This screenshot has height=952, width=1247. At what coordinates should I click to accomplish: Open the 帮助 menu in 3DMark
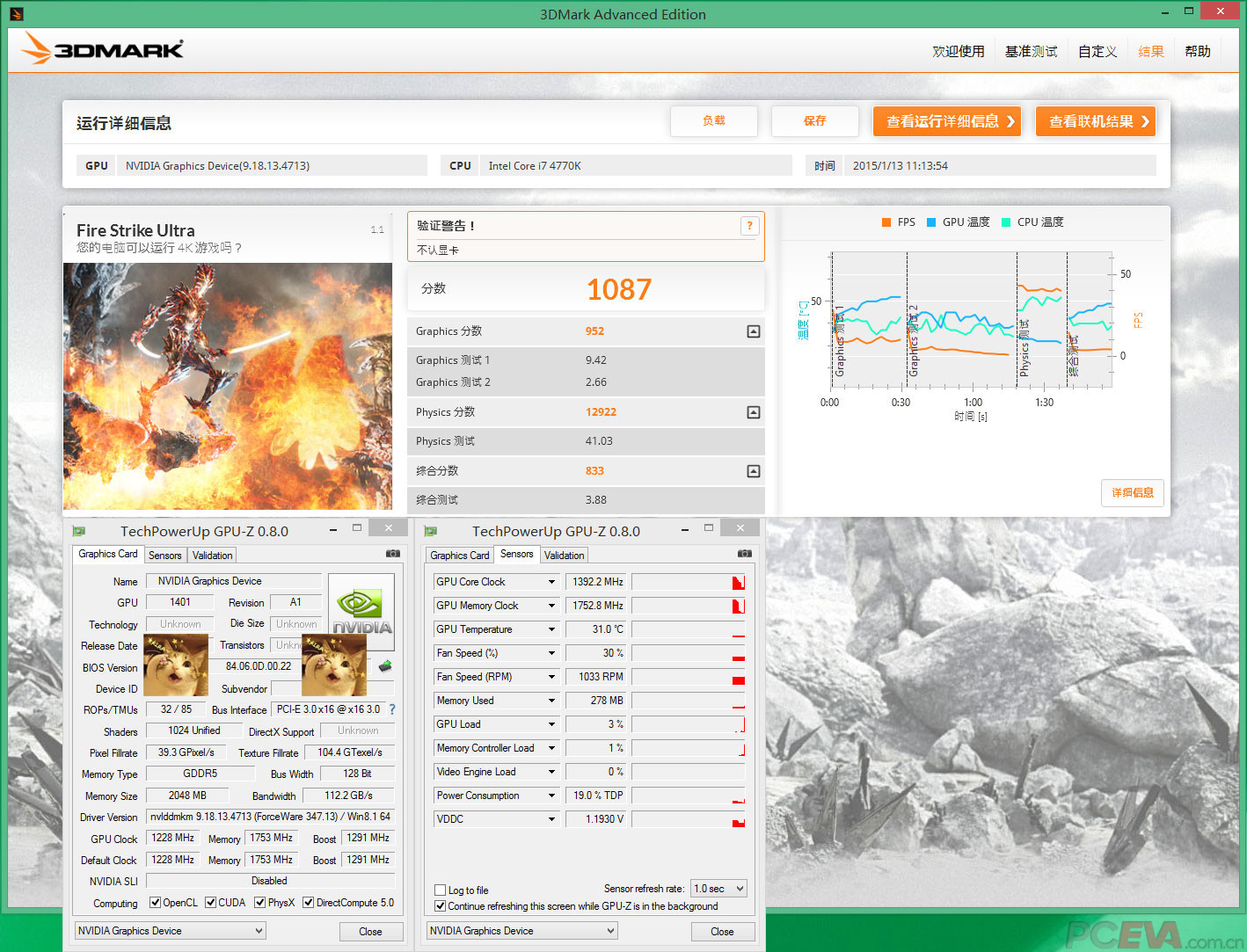1197,51
